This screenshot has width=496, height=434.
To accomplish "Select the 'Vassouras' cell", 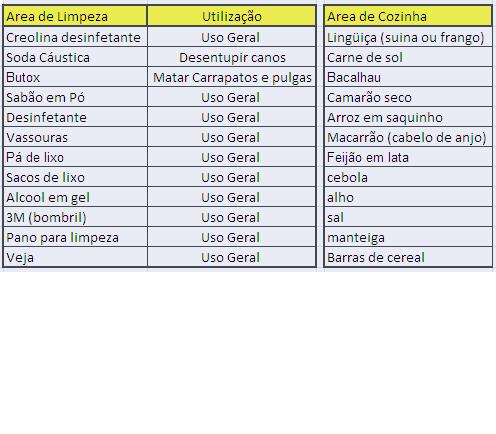I will coord(75,137).
